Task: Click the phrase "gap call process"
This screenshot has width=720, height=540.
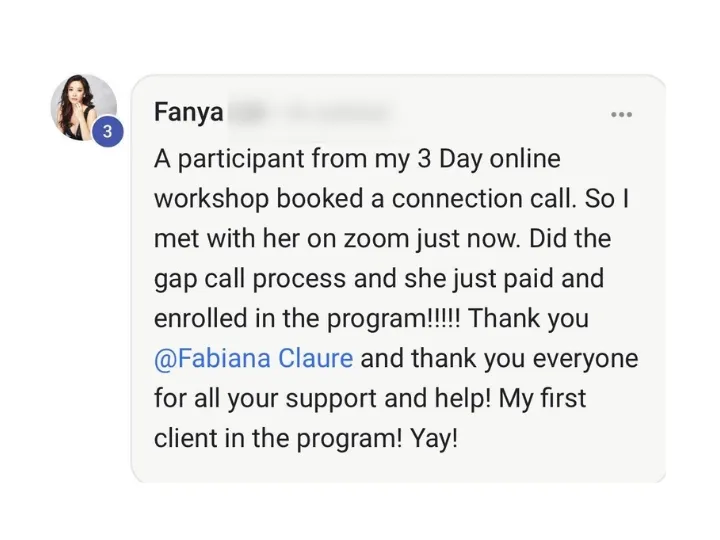Action: 250,280
